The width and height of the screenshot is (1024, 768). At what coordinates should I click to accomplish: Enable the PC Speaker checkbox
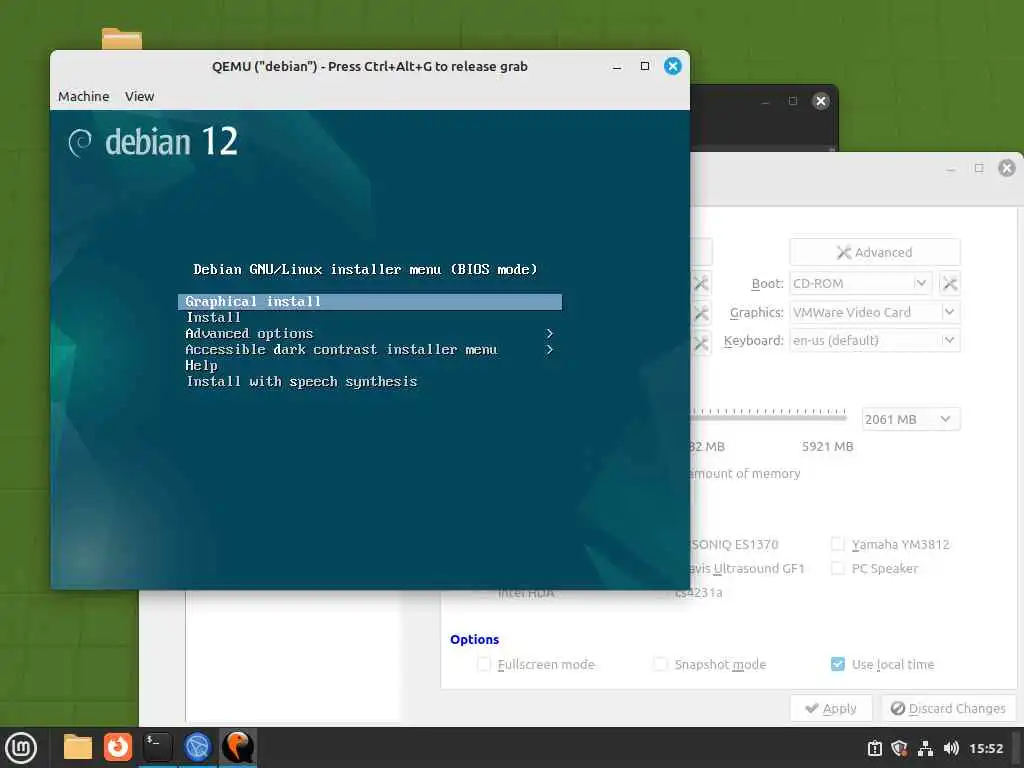coord(837,568)
